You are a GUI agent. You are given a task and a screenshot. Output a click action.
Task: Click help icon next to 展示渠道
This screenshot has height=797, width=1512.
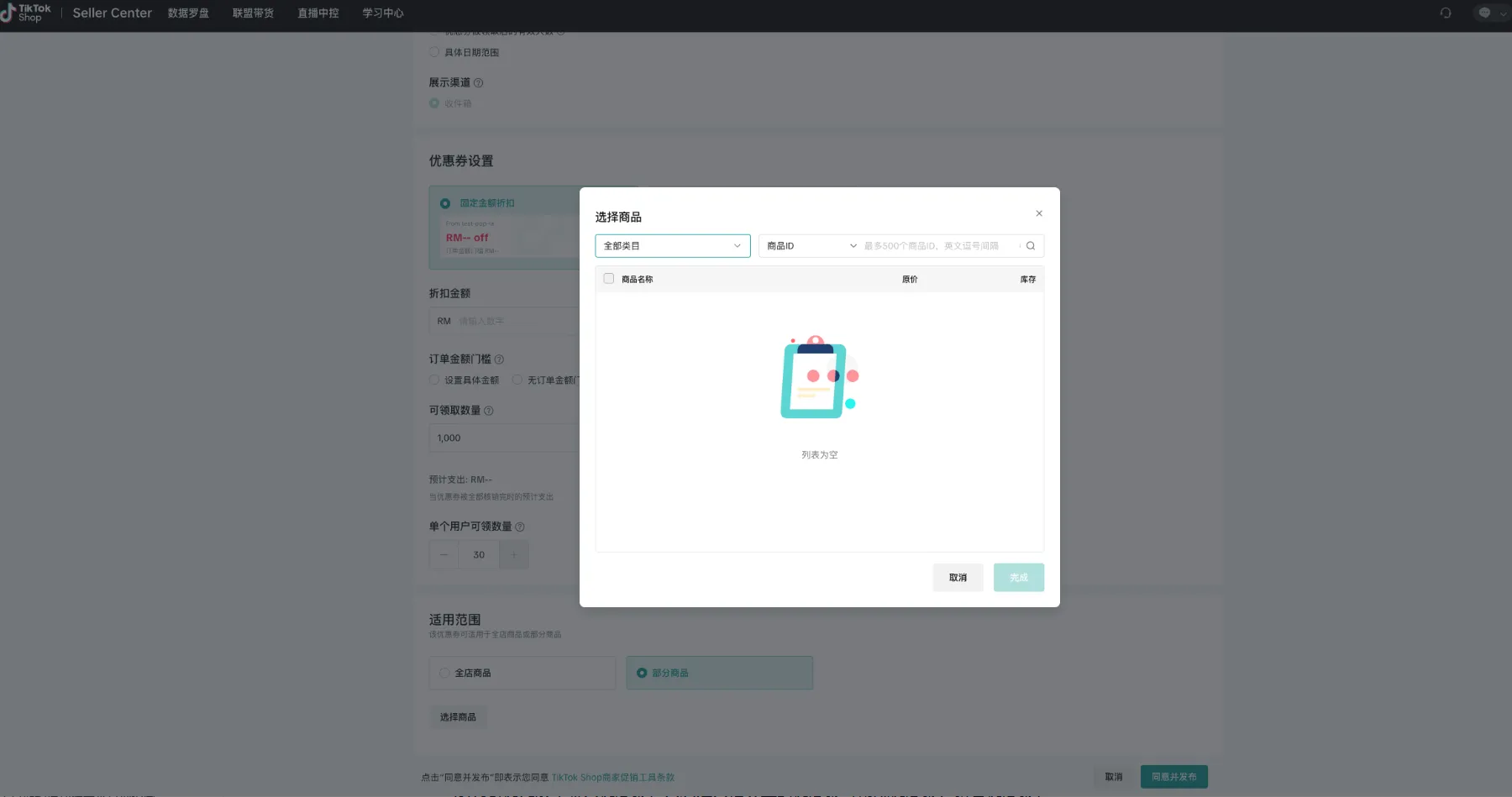tap(479, 83)
